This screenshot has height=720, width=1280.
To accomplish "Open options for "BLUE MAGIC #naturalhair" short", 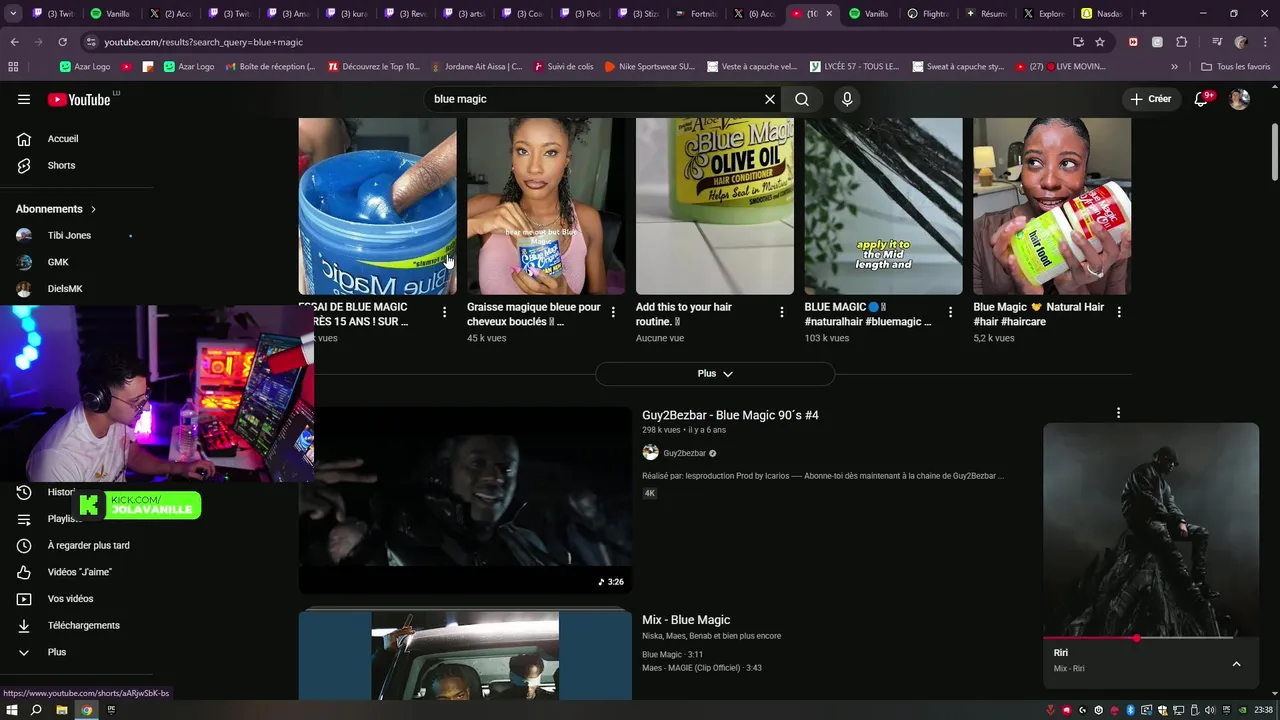I will [950, 312].
